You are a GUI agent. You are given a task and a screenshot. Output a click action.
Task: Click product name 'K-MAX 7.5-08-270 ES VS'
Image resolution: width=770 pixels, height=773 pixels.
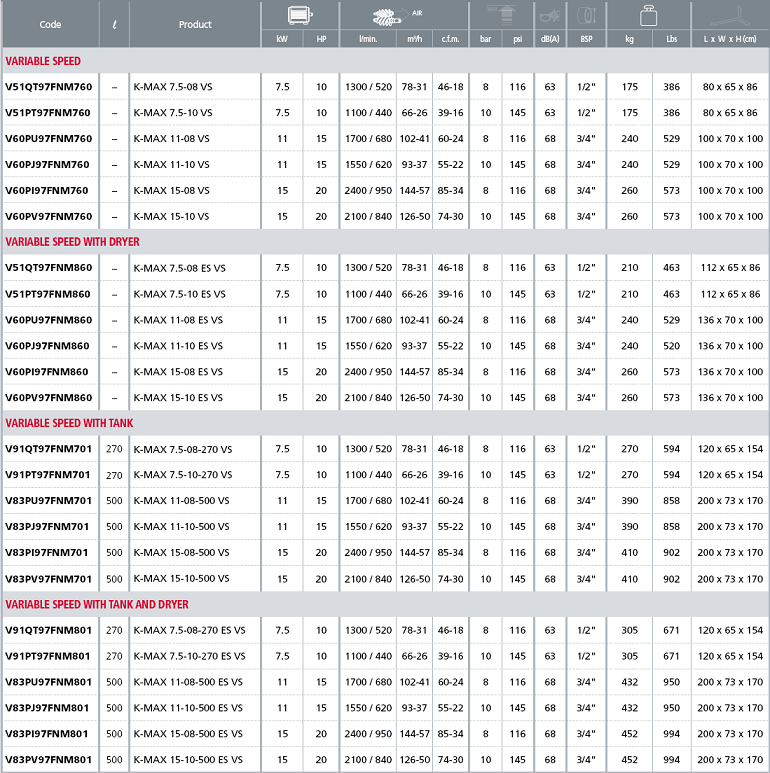[189, 630]
